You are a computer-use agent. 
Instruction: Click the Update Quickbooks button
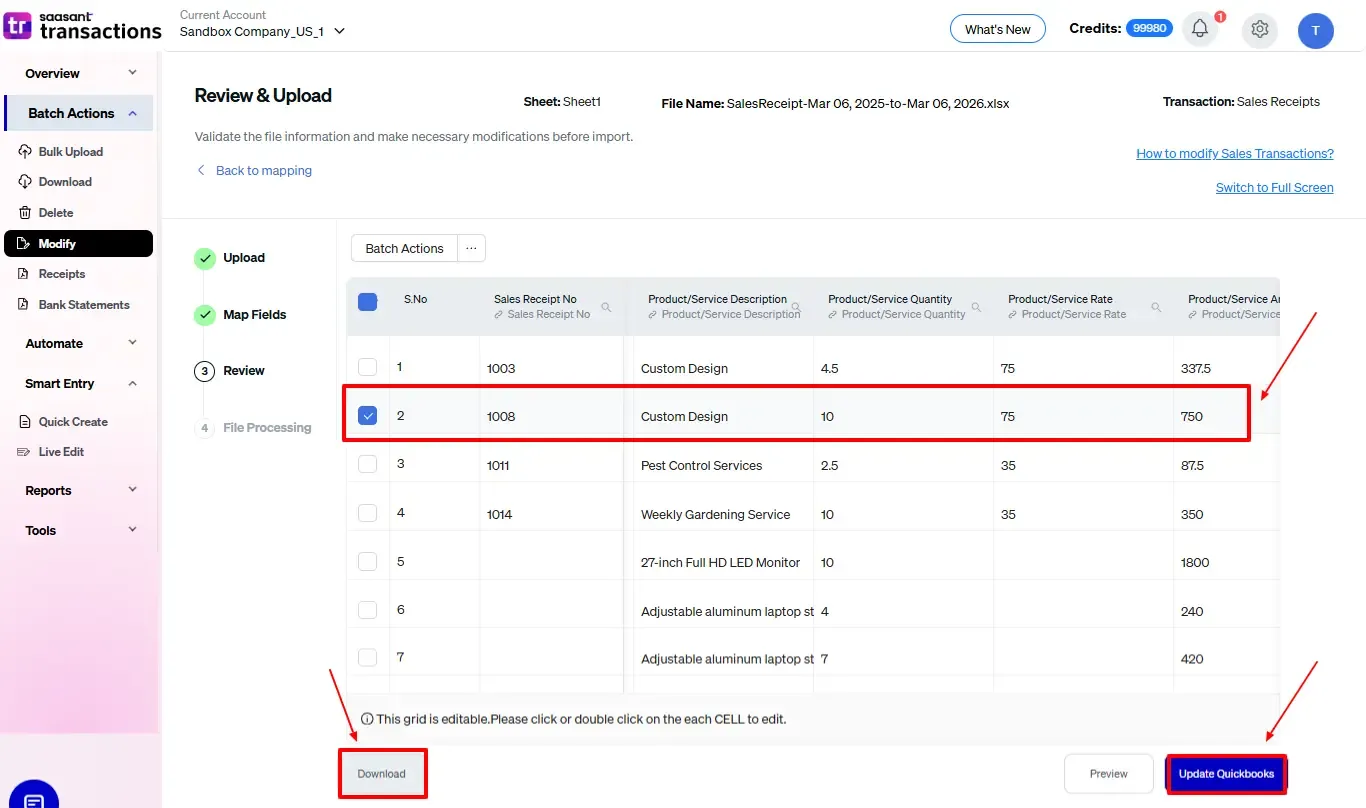tap(1226, 774)
